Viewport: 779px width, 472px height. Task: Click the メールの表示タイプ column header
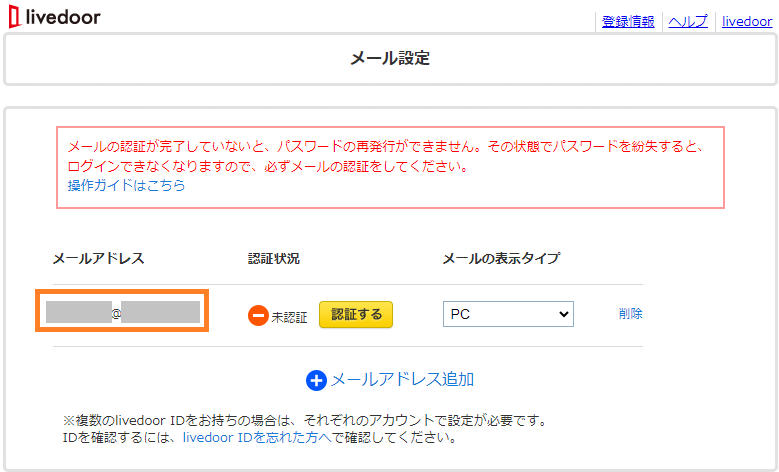pos(501,258)
